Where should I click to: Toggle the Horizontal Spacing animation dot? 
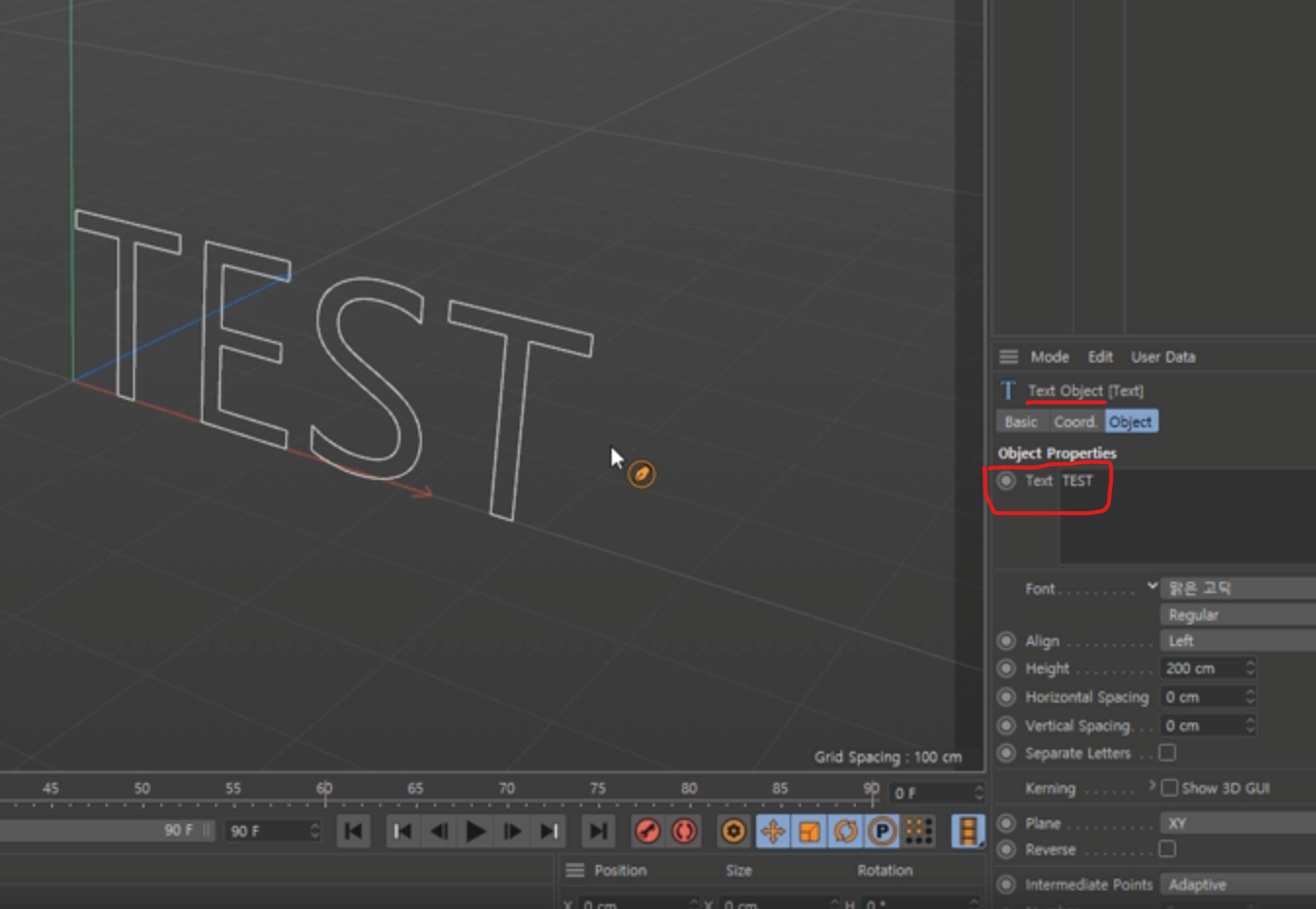(x=1005, y=697)
